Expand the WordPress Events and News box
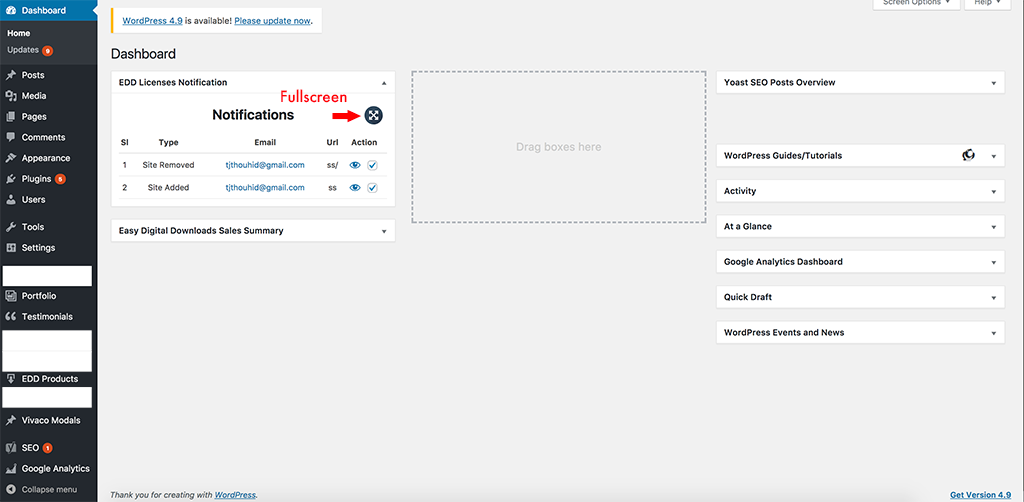This screenshot has width=1024, height=502. coord(993,332)
